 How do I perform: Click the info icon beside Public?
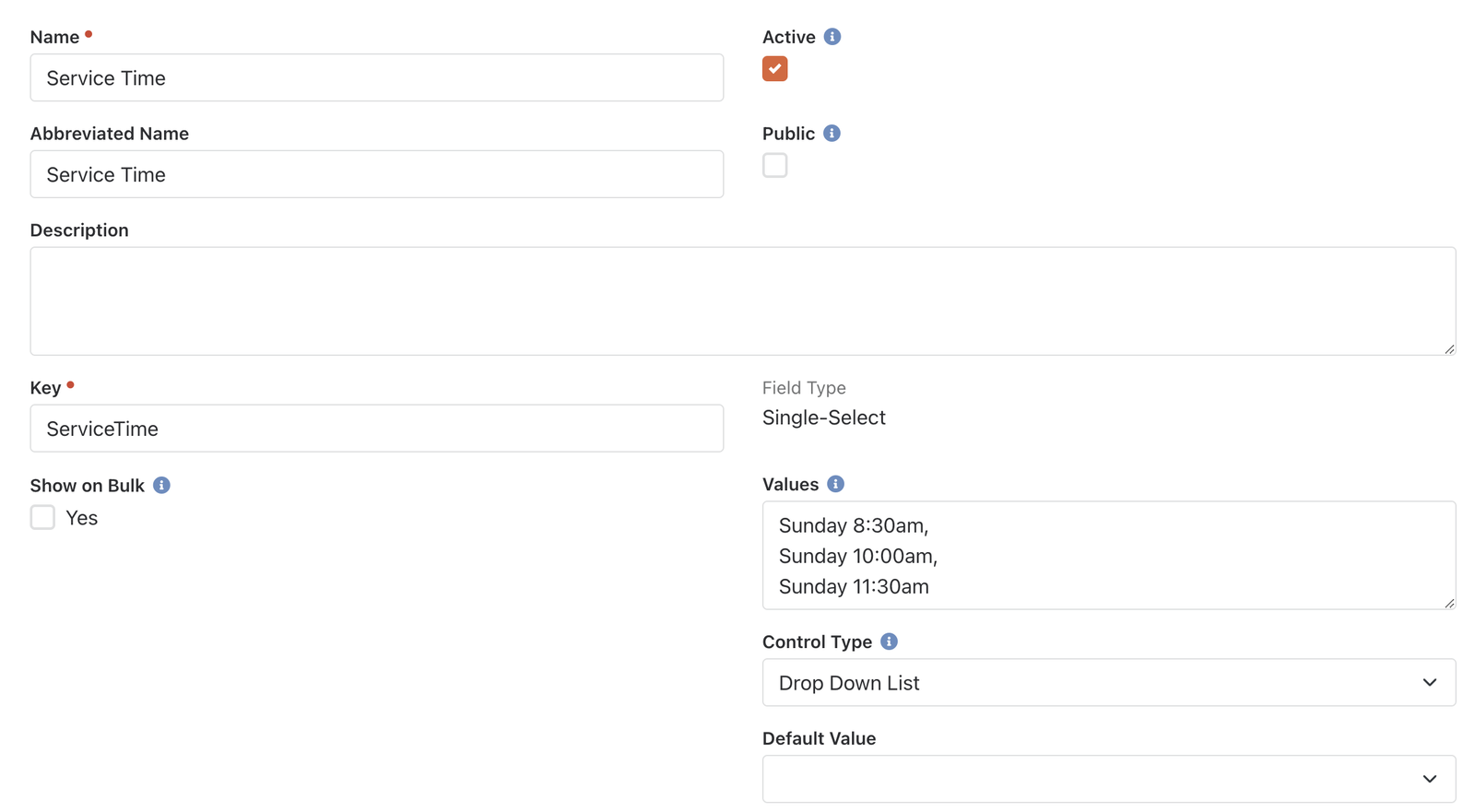click(832, 134)
